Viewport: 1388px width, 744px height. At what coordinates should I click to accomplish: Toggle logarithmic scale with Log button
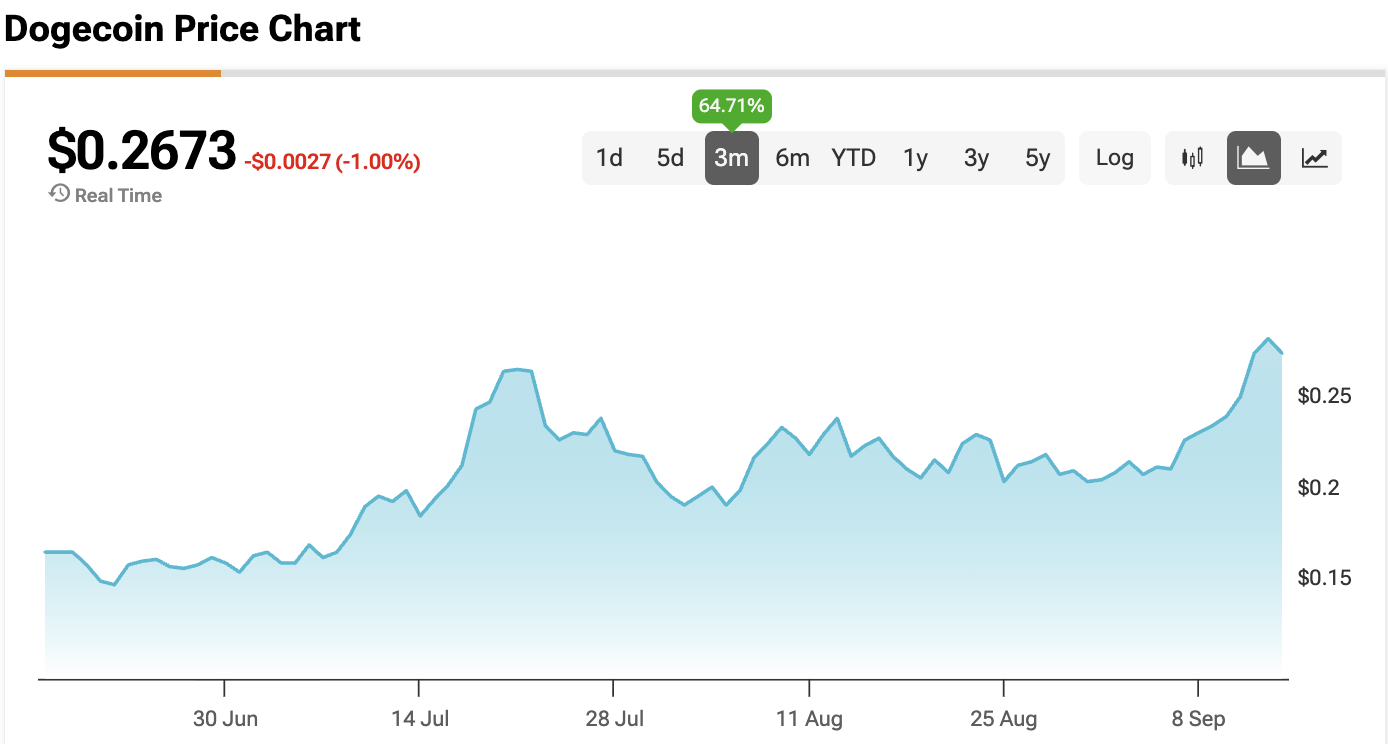tap(1114, 157)
